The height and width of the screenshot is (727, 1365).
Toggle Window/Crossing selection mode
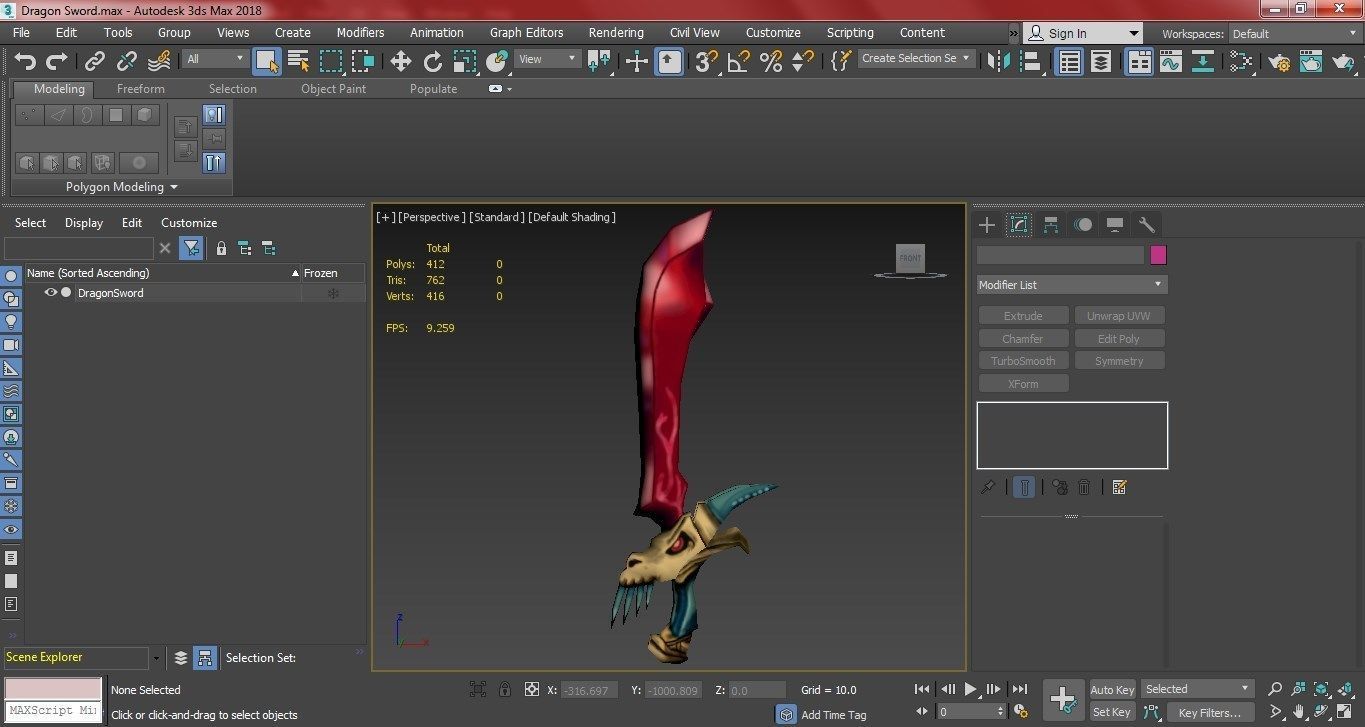[x=362, y=61]
